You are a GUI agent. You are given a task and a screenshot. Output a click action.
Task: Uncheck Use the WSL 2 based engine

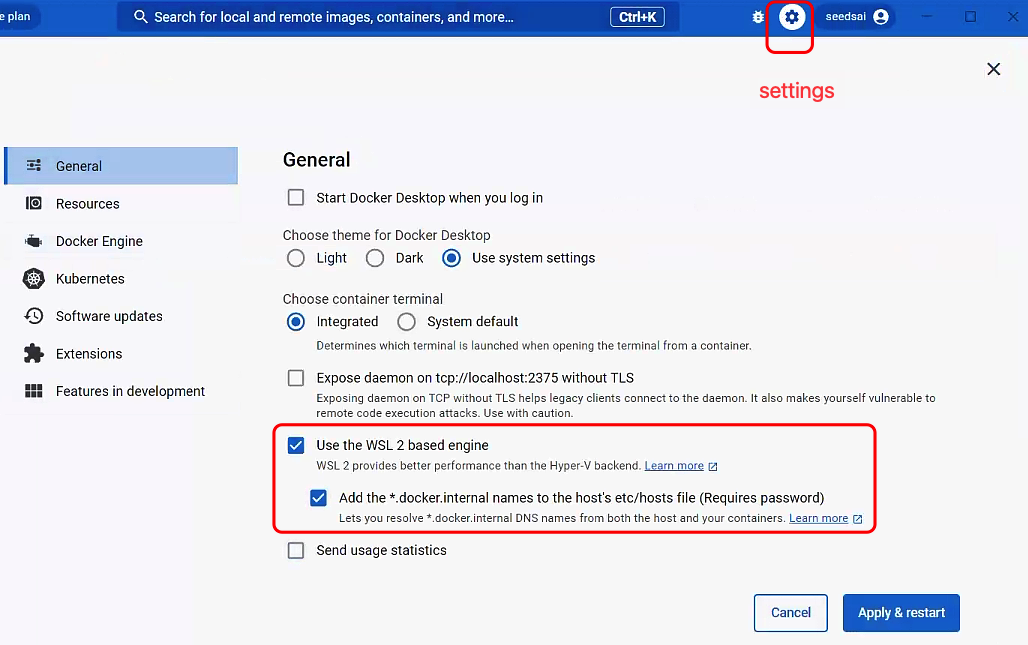[296, 445]
